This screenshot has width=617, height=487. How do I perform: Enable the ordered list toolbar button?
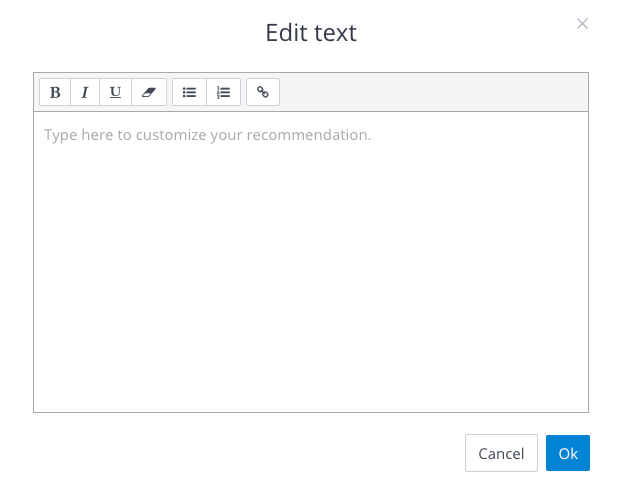click(224, 92)
